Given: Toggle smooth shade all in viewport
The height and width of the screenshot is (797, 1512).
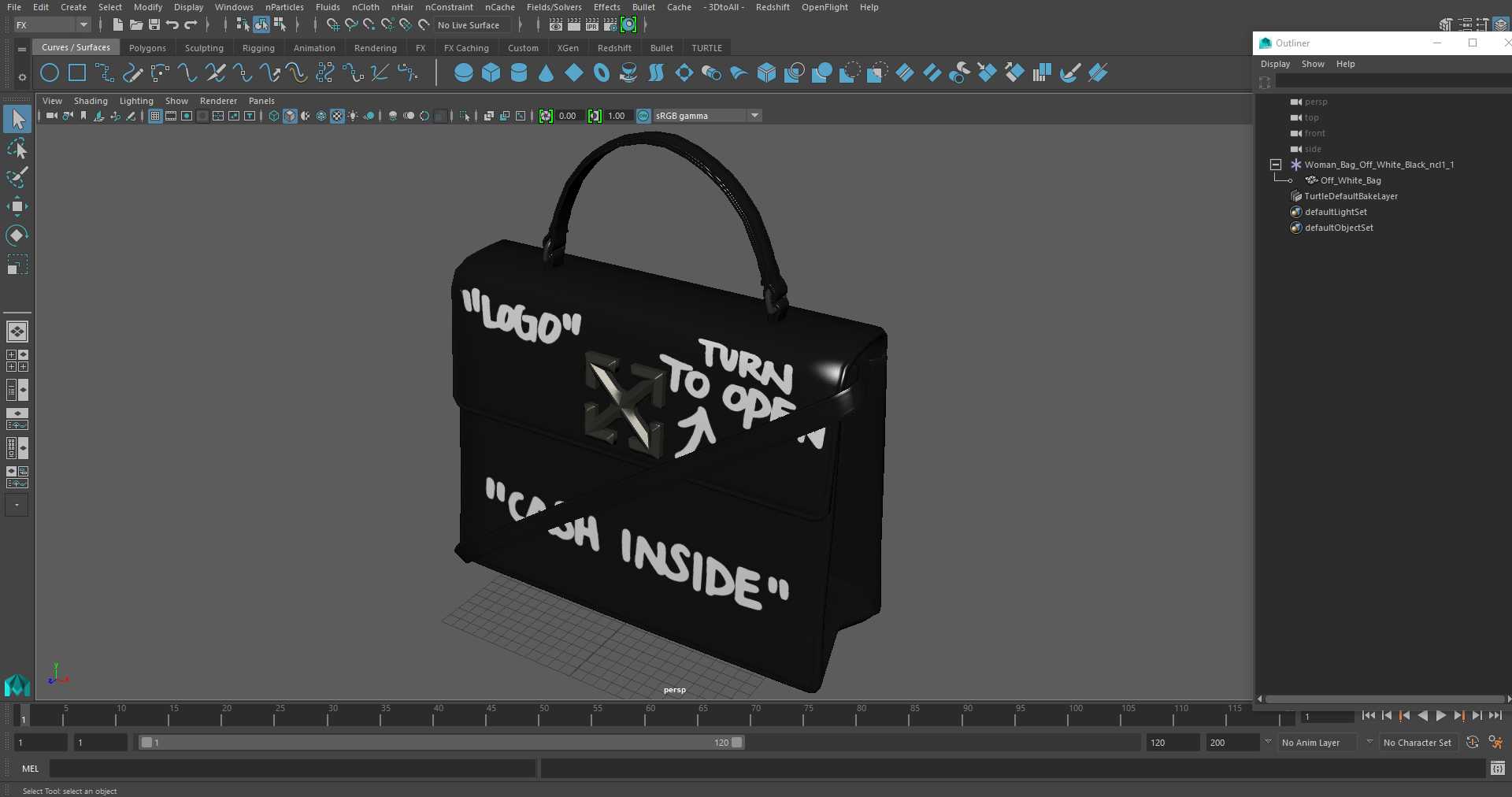Looking at the screenshot, I should pos(290,116).
